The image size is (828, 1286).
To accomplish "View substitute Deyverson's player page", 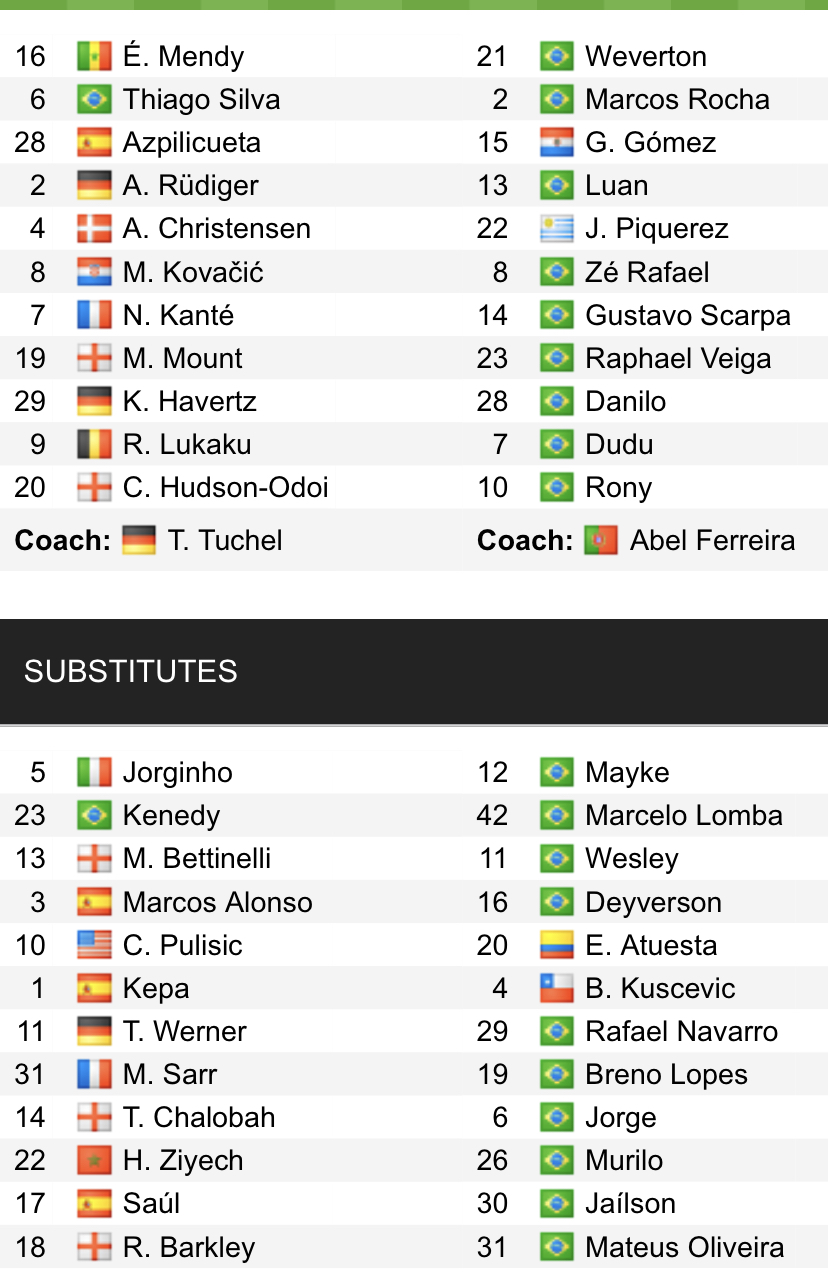I will [653, 902].
